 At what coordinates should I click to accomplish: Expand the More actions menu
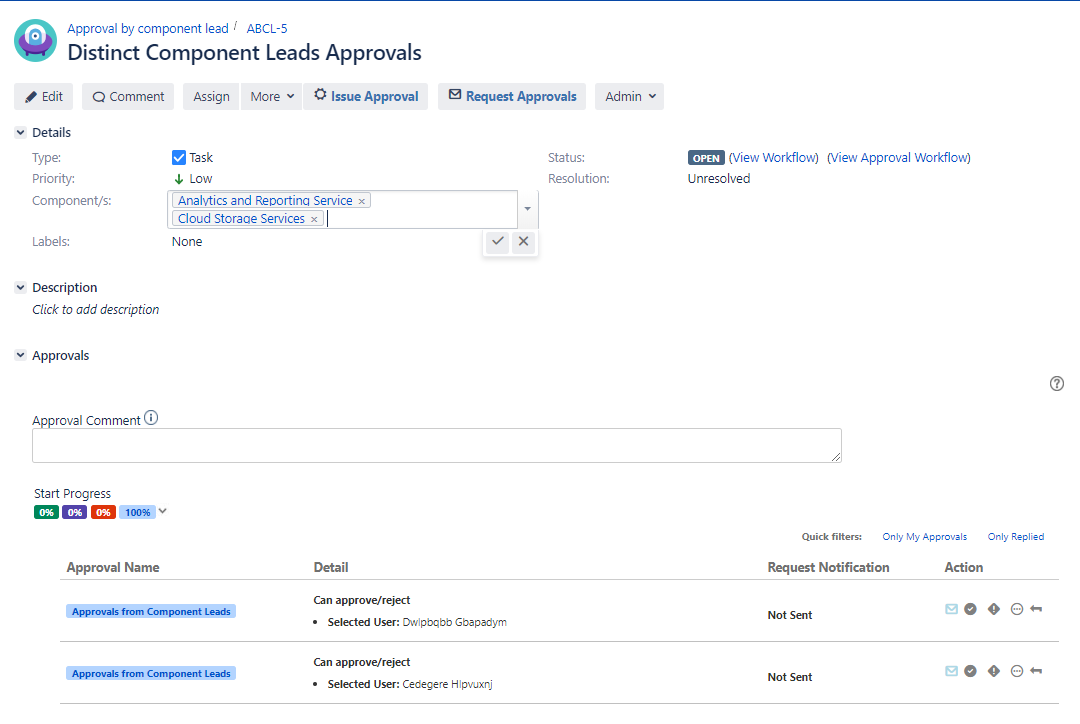tap(272, 97)
